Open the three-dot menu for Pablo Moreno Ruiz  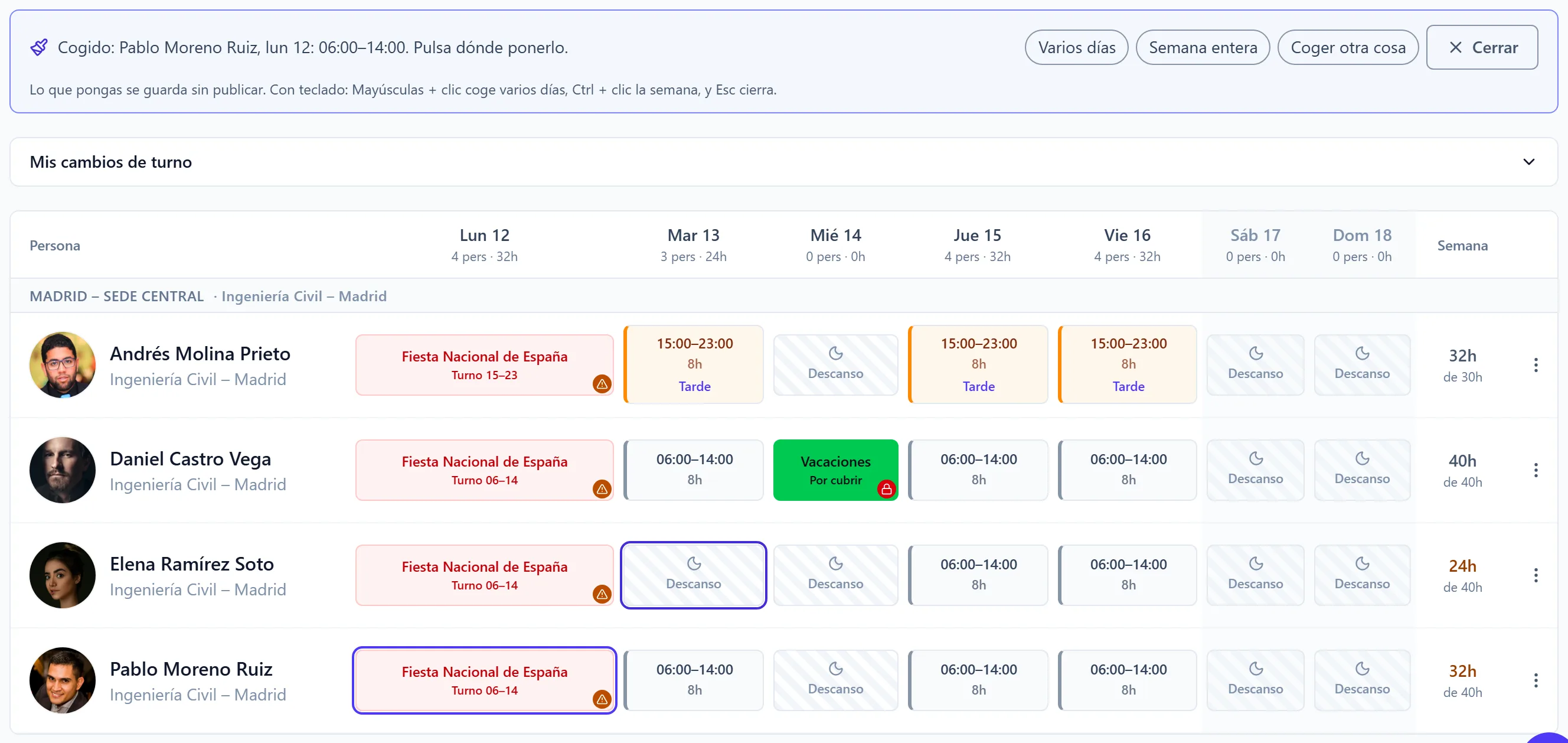(x=1535, y=680)
